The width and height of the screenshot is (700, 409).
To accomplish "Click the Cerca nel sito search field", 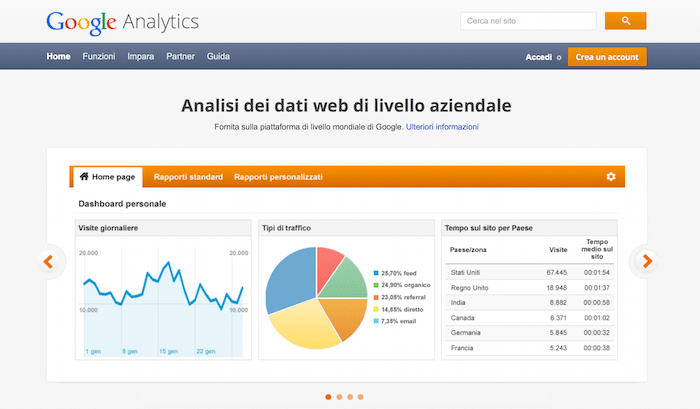I will (x=528, y=21).
